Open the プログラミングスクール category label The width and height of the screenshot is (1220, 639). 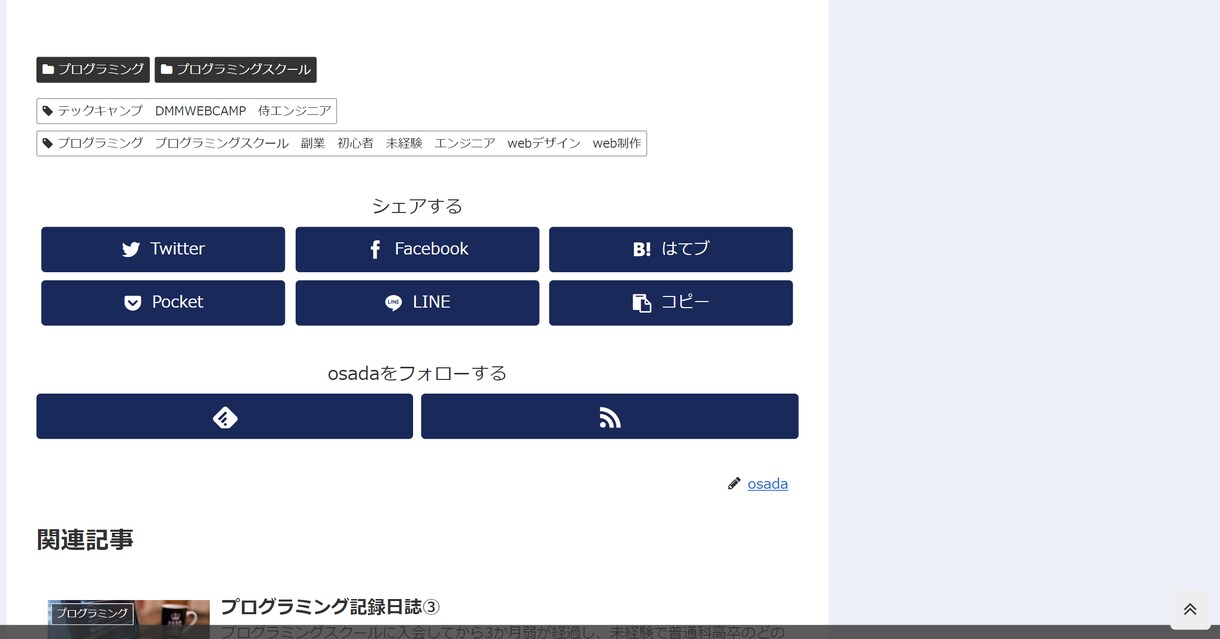(236, 70)
